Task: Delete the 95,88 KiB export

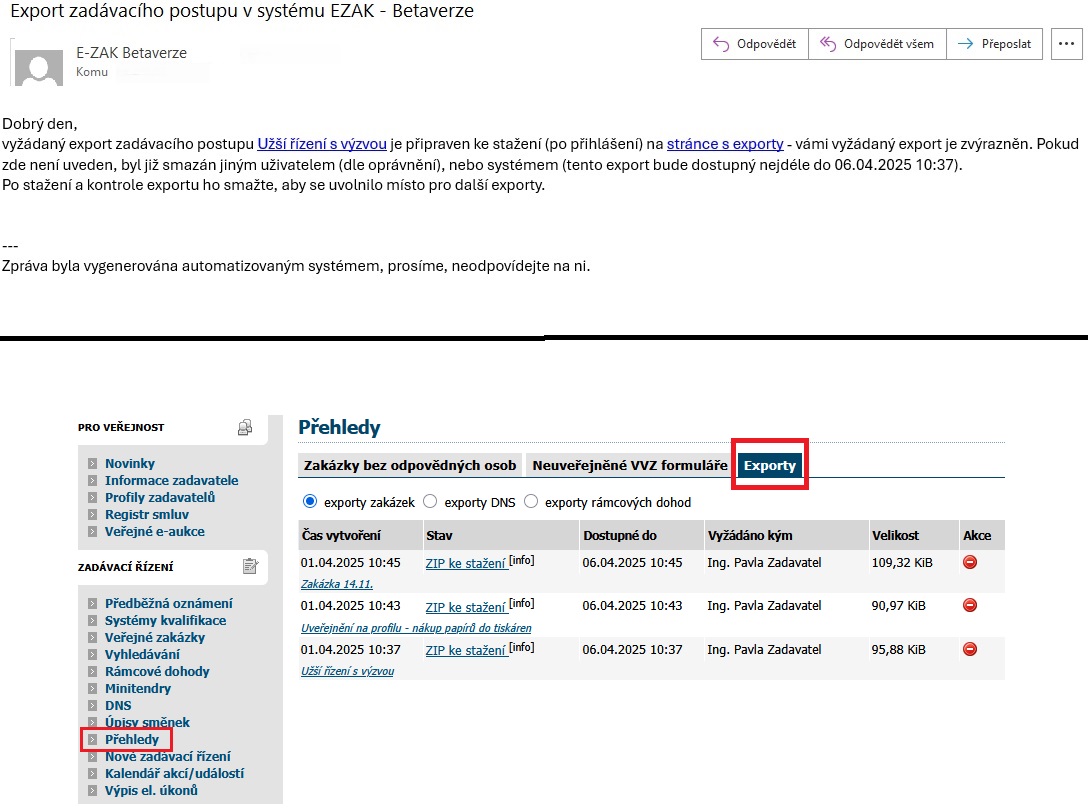Action: pyautogui.click(x=969, y=650)
